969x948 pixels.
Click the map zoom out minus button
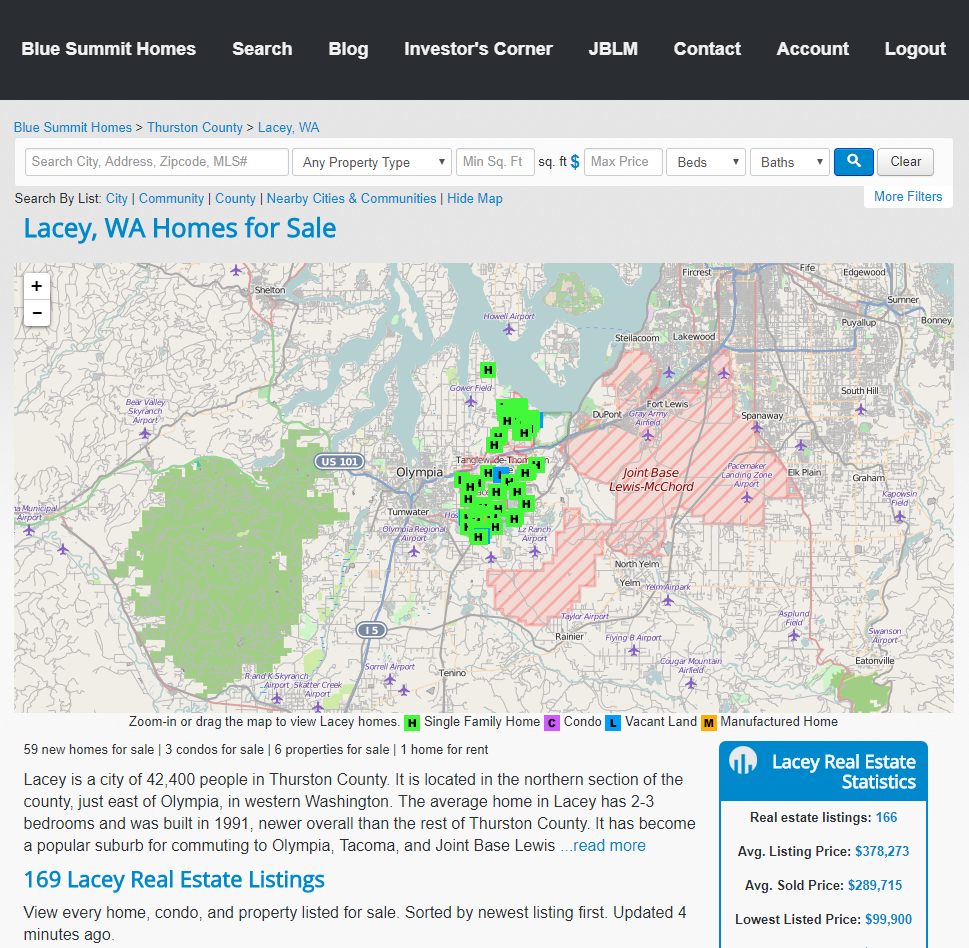coord(37,313)
